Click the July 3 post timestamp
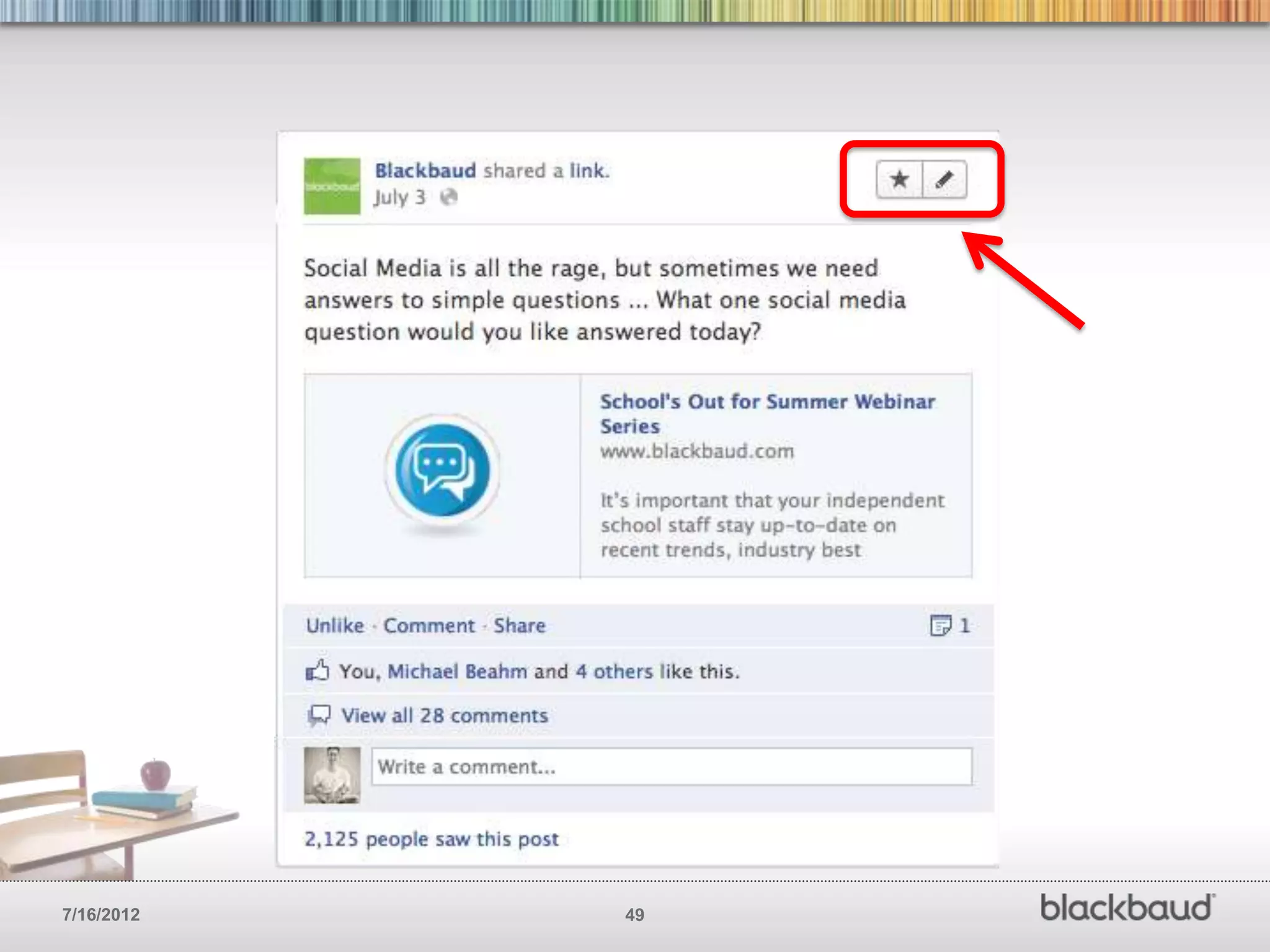The height and width of the screenshot is (952, 1270). coord(399,198)
